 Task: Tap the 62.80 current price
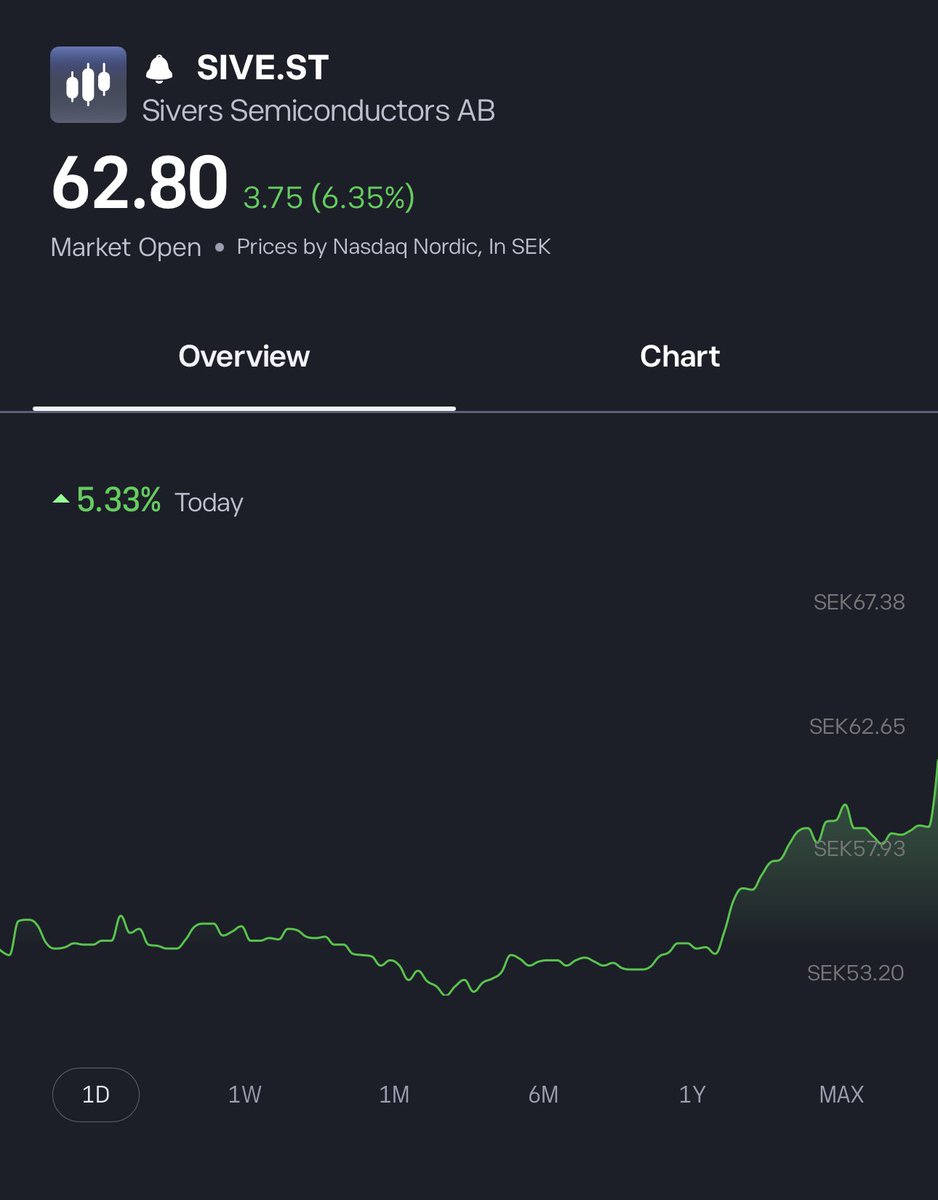tap(140, 183)
